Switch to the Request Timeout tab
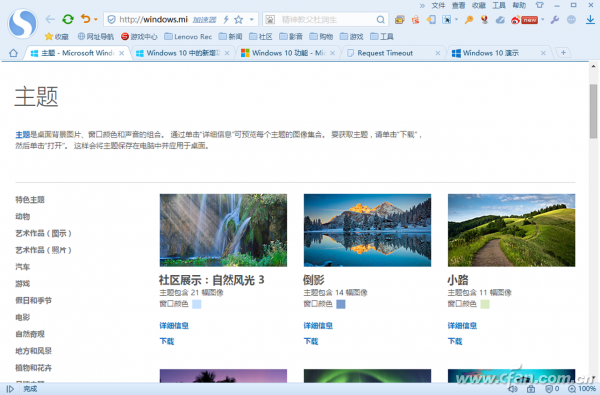 [x=393, y=53]
